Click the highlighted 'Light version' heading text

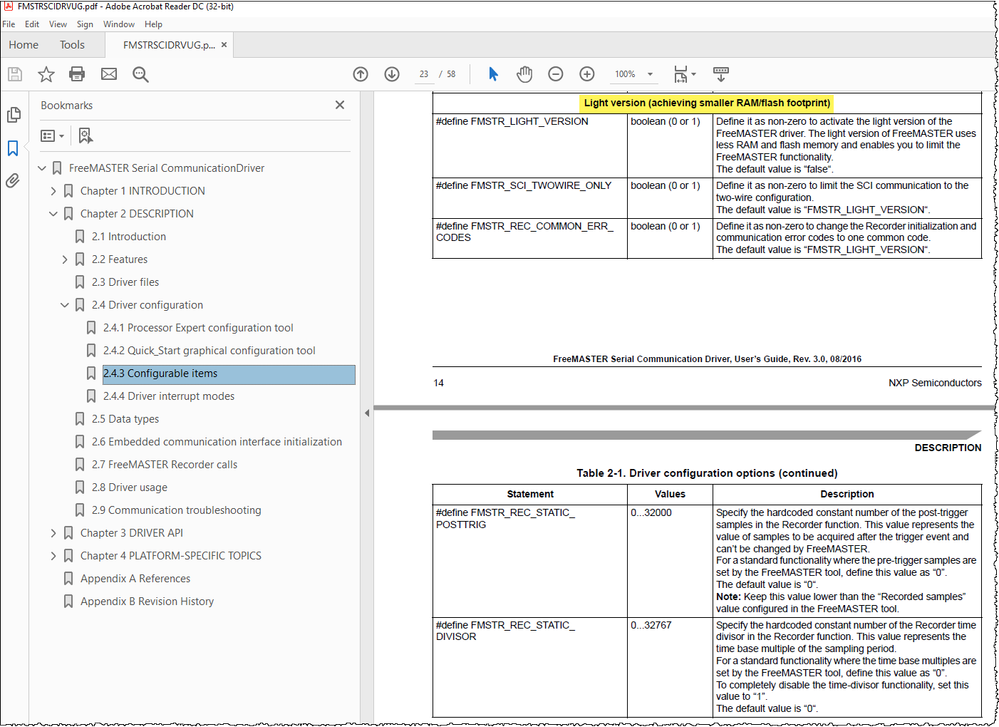click(x=707, y=103)
